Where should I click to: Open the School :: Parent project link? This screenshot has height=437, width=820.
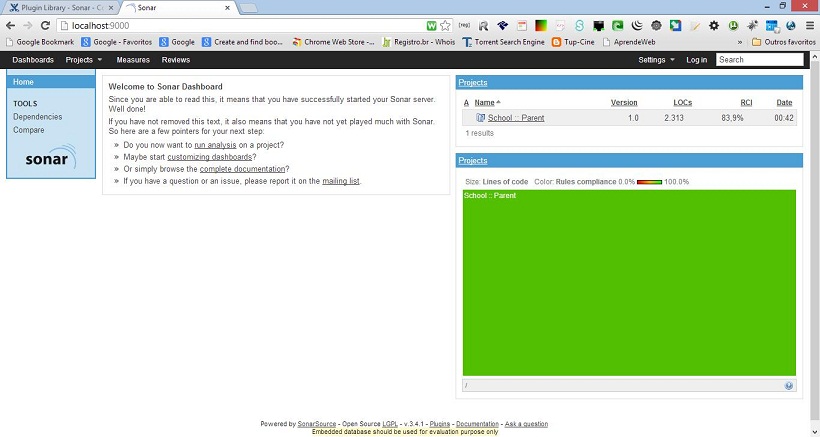[516, 118]
